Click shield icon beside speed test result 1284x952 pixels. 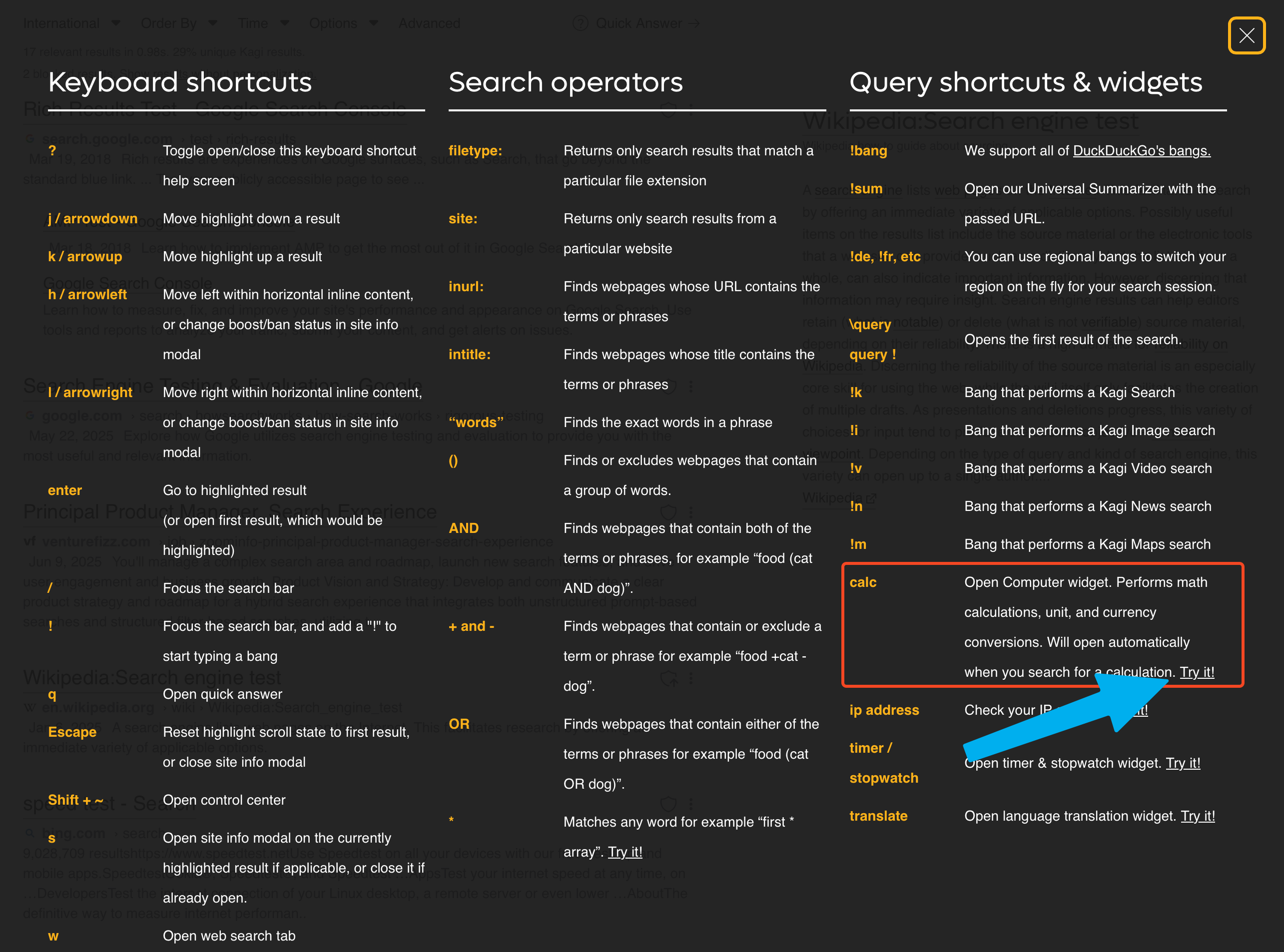tap(668, 803)
